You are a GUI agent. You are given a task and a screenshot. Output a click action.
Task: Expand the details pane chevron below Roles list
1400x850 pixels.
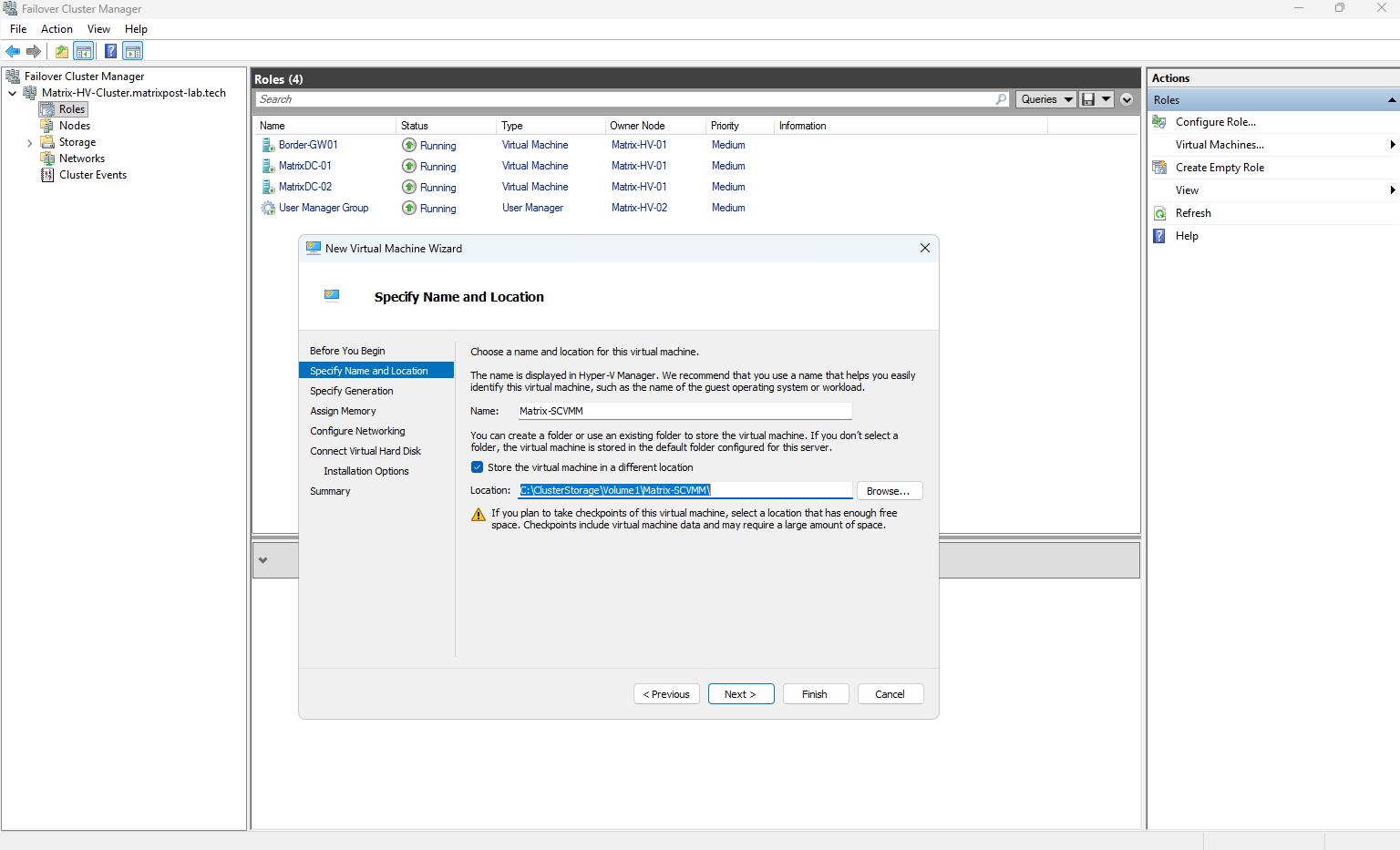point(263,560)
